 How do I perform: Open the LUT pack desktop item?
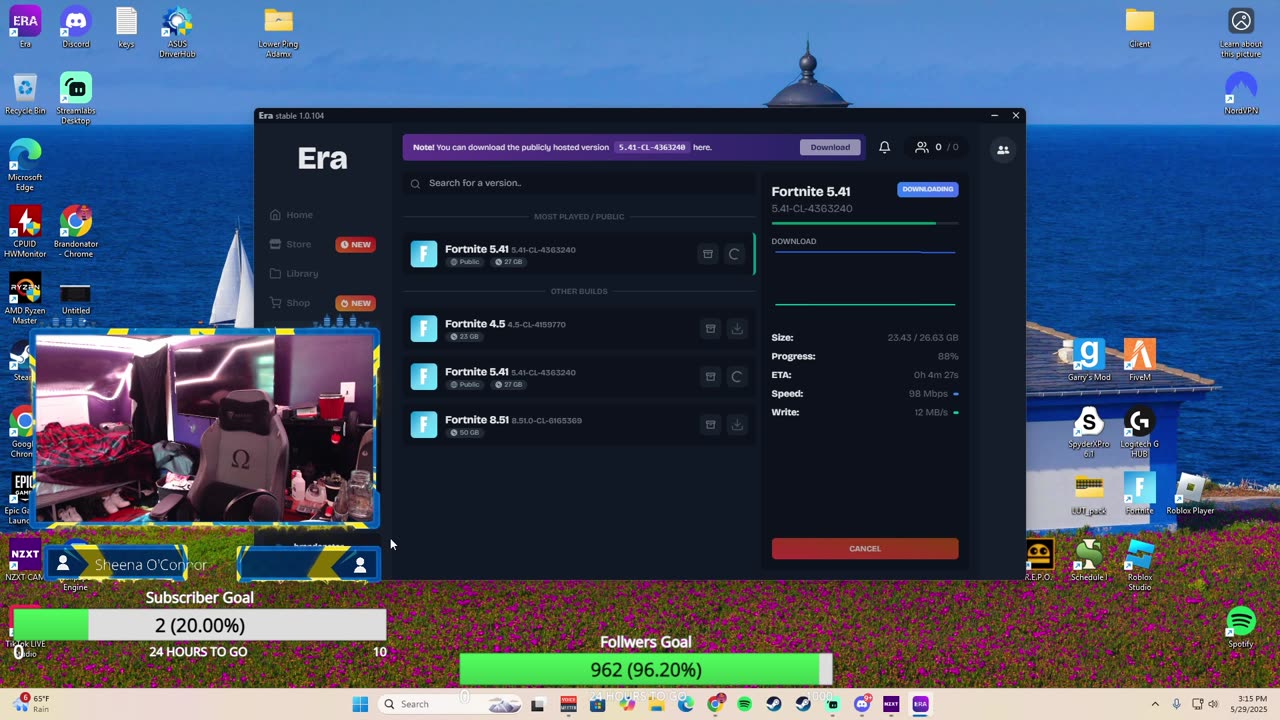coord(1088,494)
